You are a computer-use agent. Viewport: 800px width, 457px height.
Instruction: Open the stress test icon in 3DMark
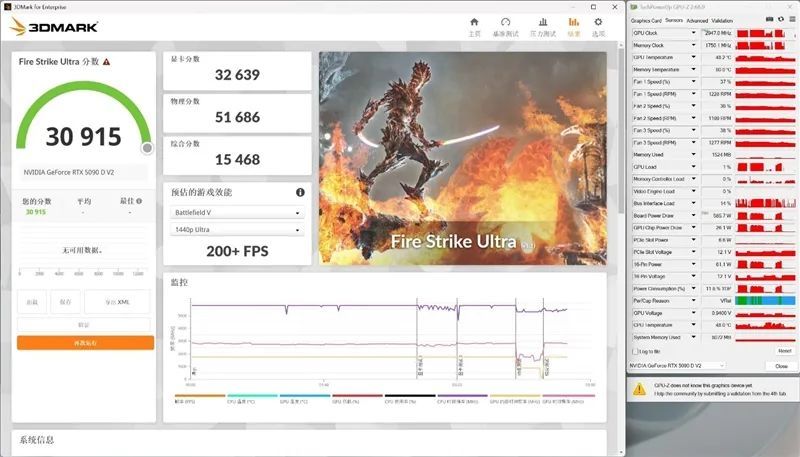pos(543,22)
